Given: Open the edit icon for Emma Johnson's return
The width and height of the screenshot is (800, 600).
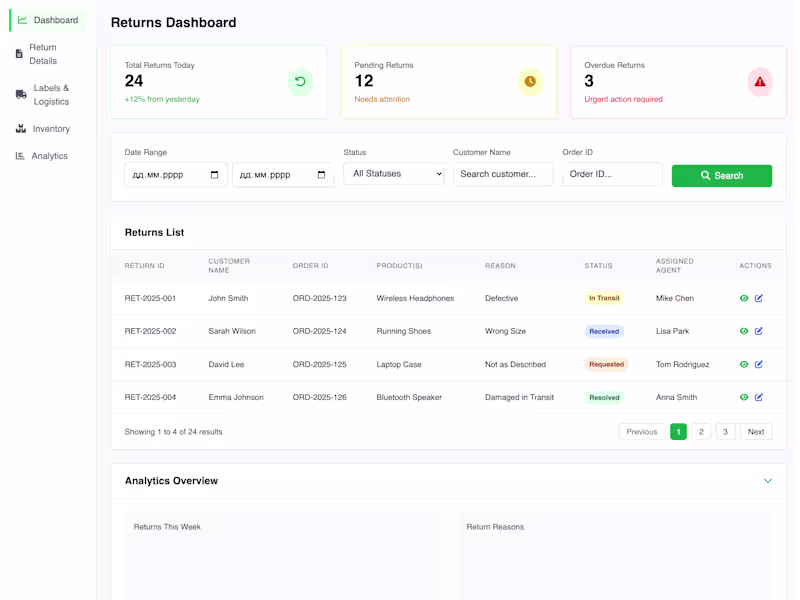Looking at the screenshot, I should 758,397.
